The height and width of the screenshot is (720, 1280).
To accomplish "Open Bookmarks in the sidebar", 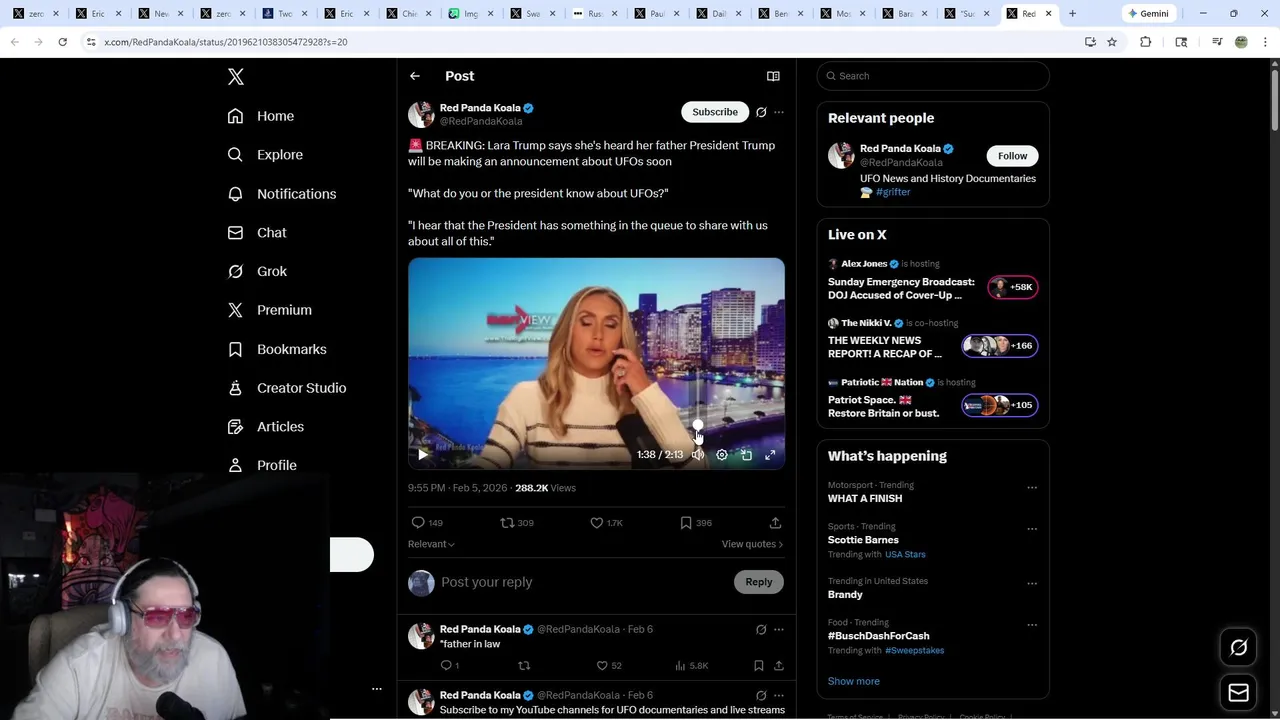I will 277,349.
